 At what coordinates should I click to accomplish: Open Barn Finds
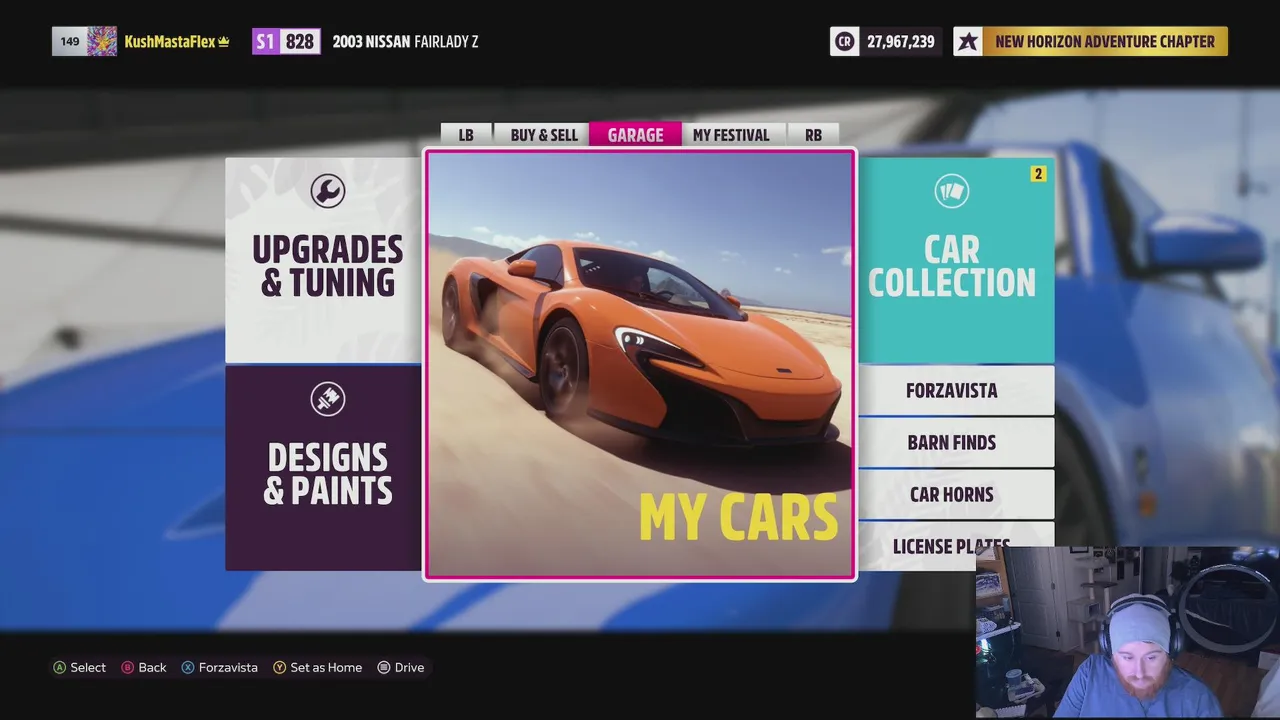click(956, 442)
